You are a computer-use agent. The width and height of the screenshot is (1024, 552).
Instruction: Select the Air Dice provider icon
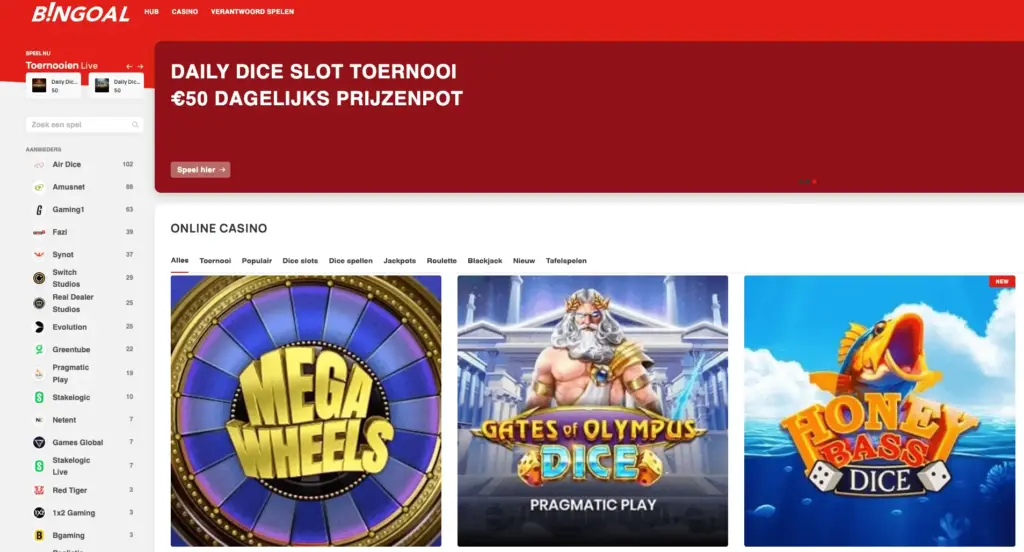39,165
